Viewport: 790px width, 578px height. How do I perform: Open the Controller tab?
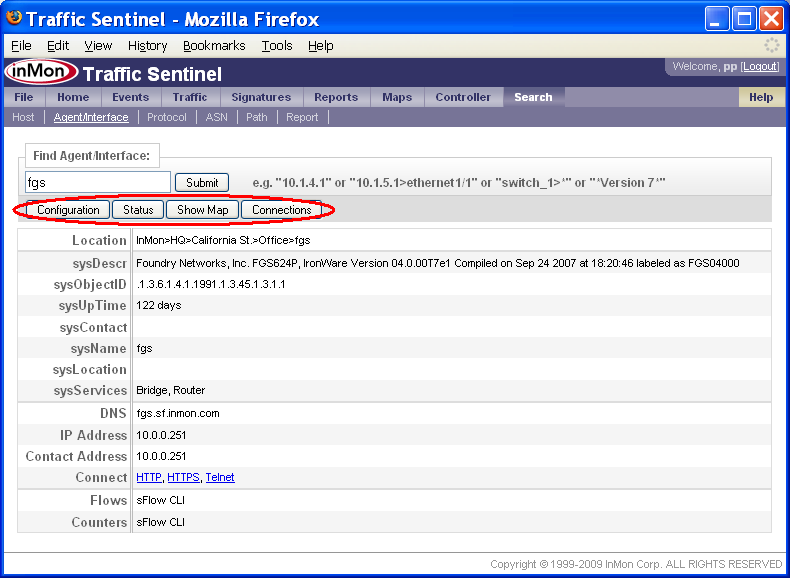[463, 97]
